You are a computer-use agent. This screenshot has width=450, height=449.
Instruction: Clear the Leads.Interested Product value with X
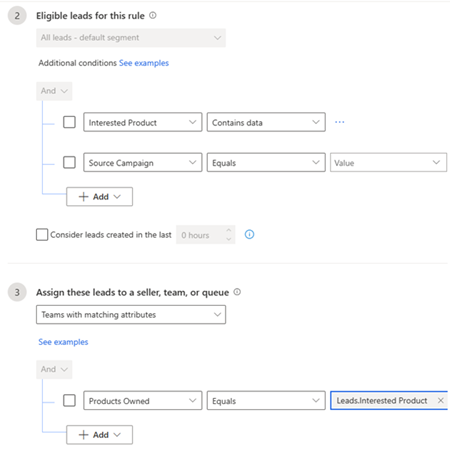[441, 400]
